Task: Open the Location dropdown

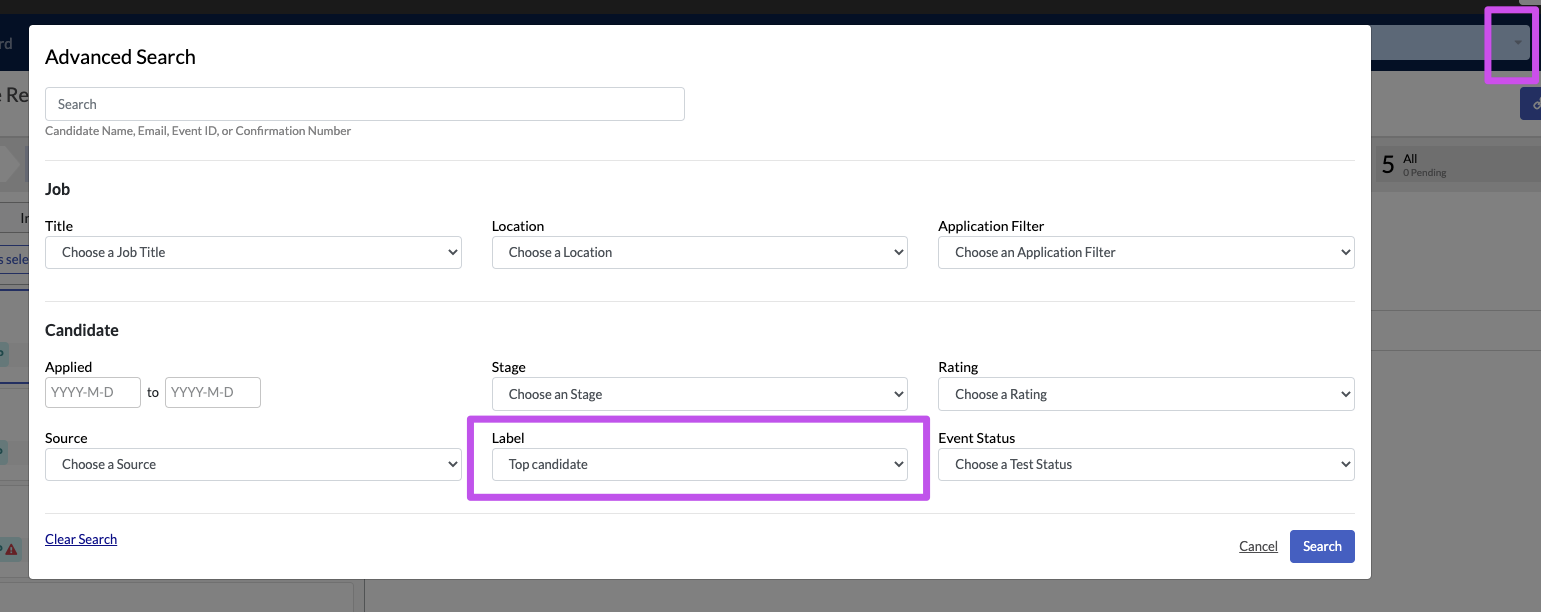Action: pos(700,252)
